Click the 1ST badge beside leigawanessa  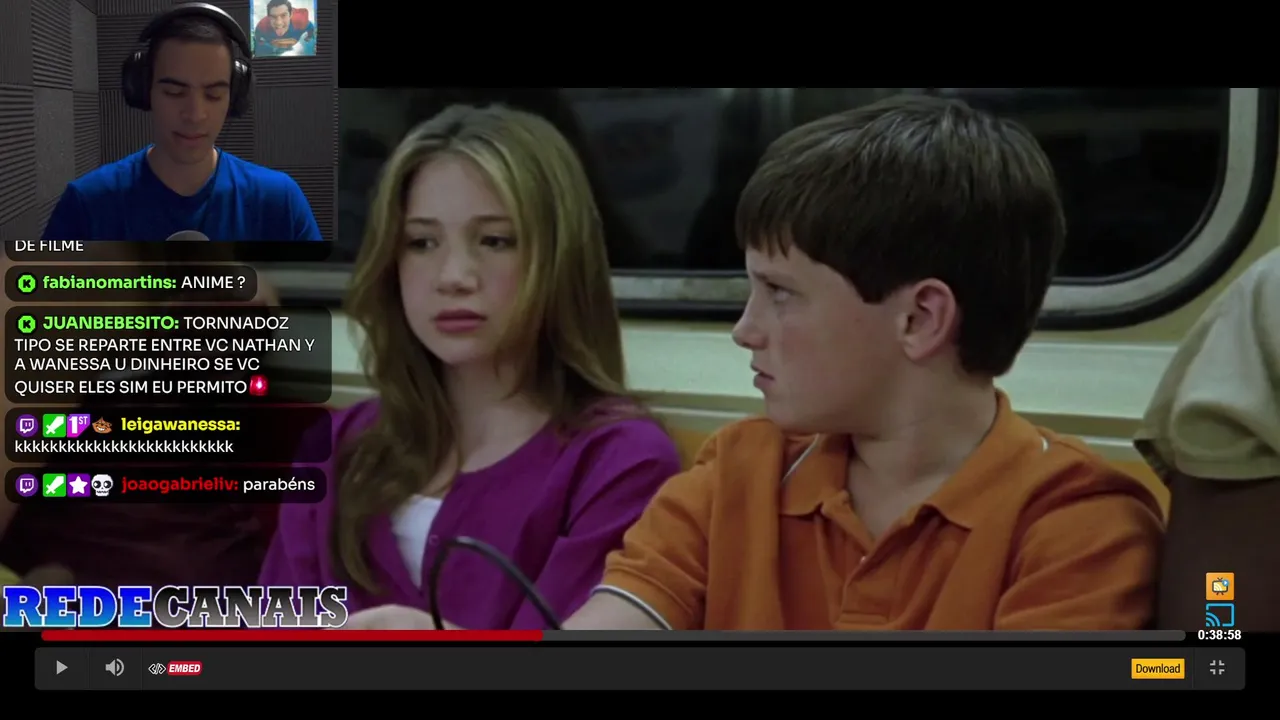point(78,425)
